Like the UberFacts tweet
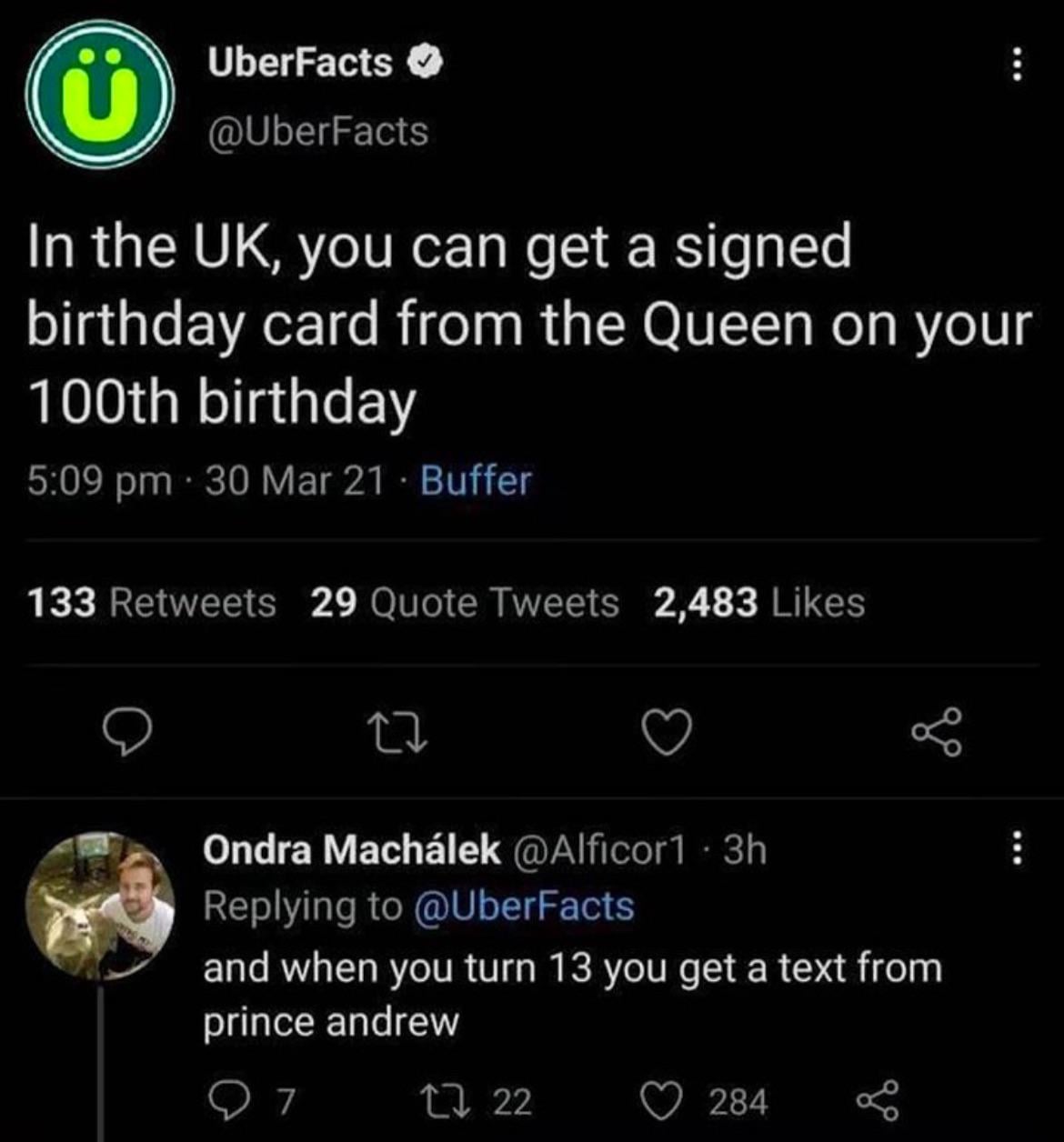 [668, 732]
